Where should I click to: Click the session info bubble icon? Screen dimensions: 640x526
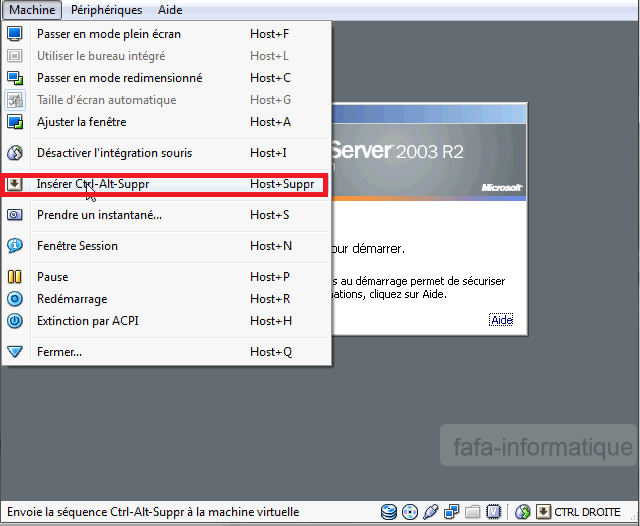tap(15, 246)
